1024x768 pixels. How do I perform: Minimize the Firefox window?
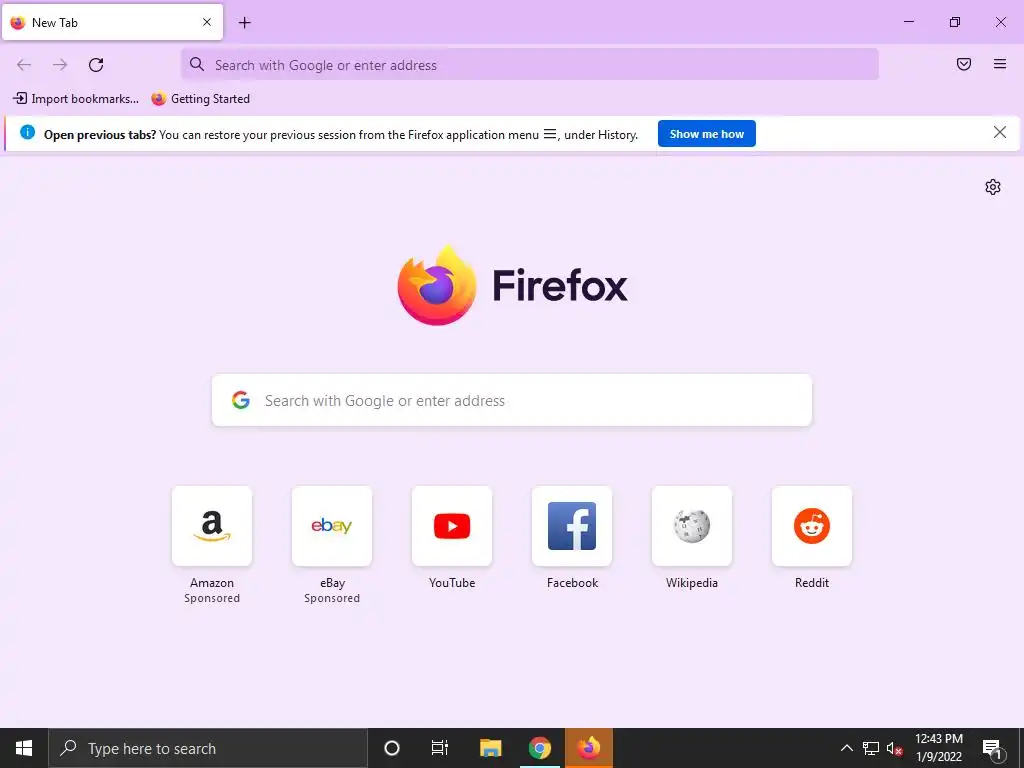click(x=908, y=22)
